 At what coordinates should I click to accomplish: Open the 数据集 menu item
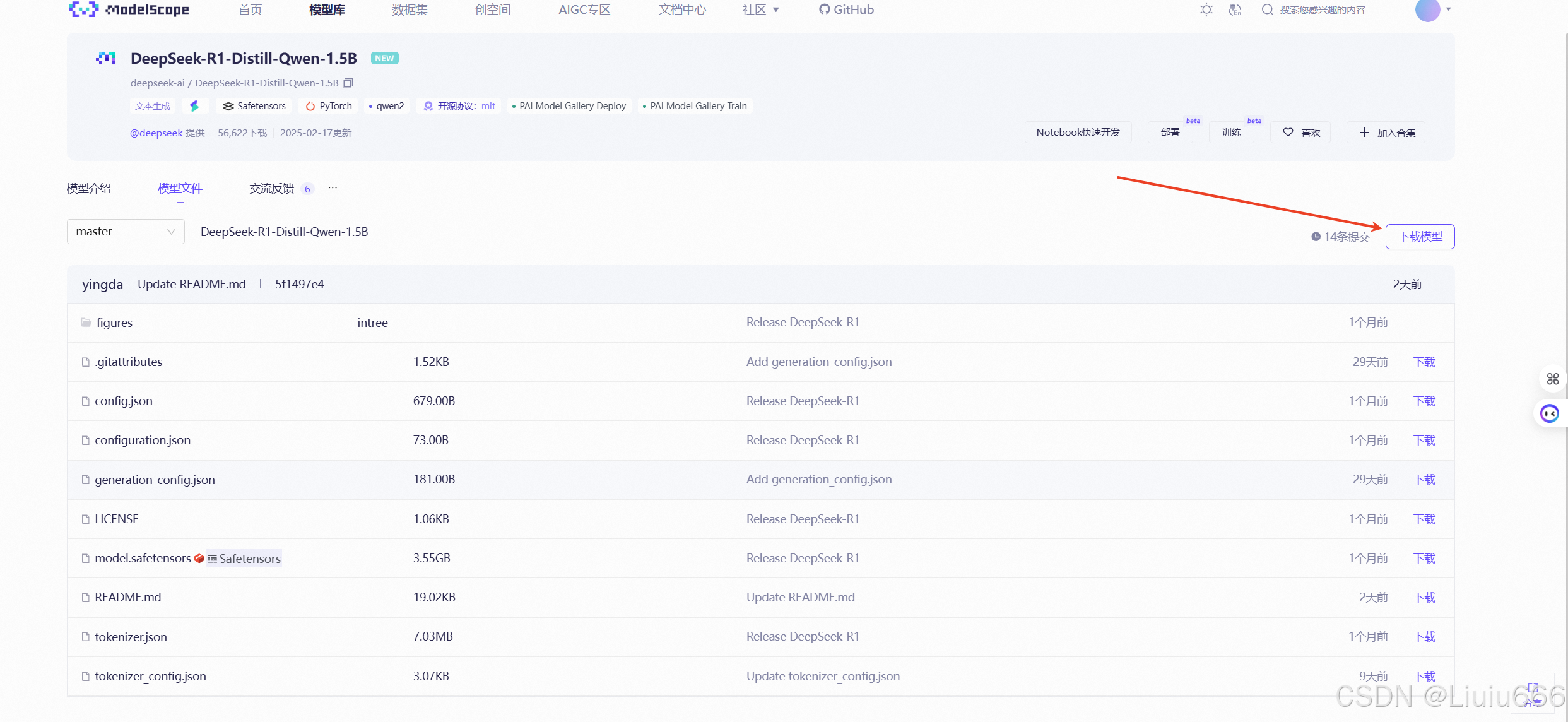click(x=410, y=9)
